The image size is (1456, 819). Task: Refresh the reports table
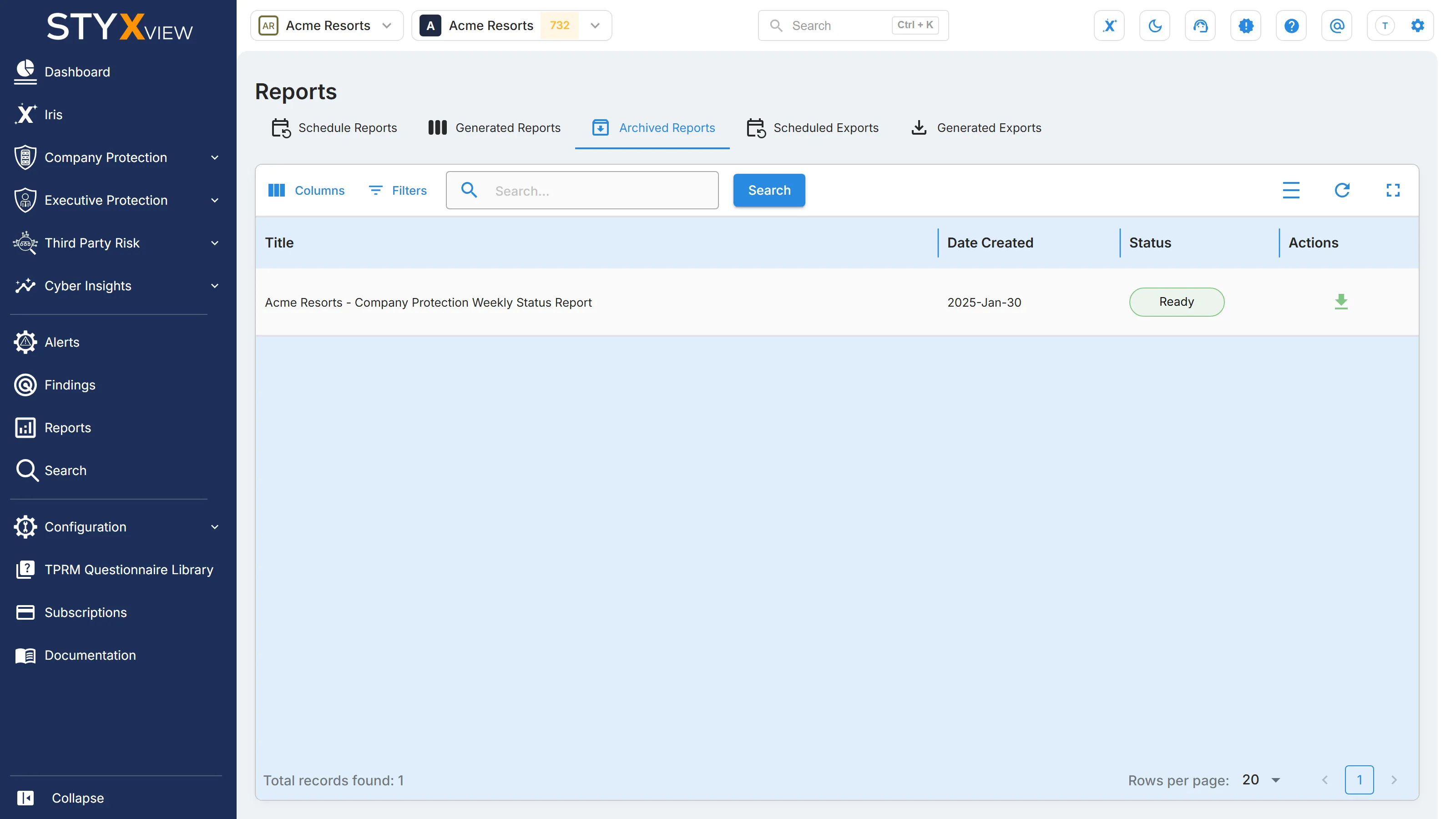coord(1342,191)
